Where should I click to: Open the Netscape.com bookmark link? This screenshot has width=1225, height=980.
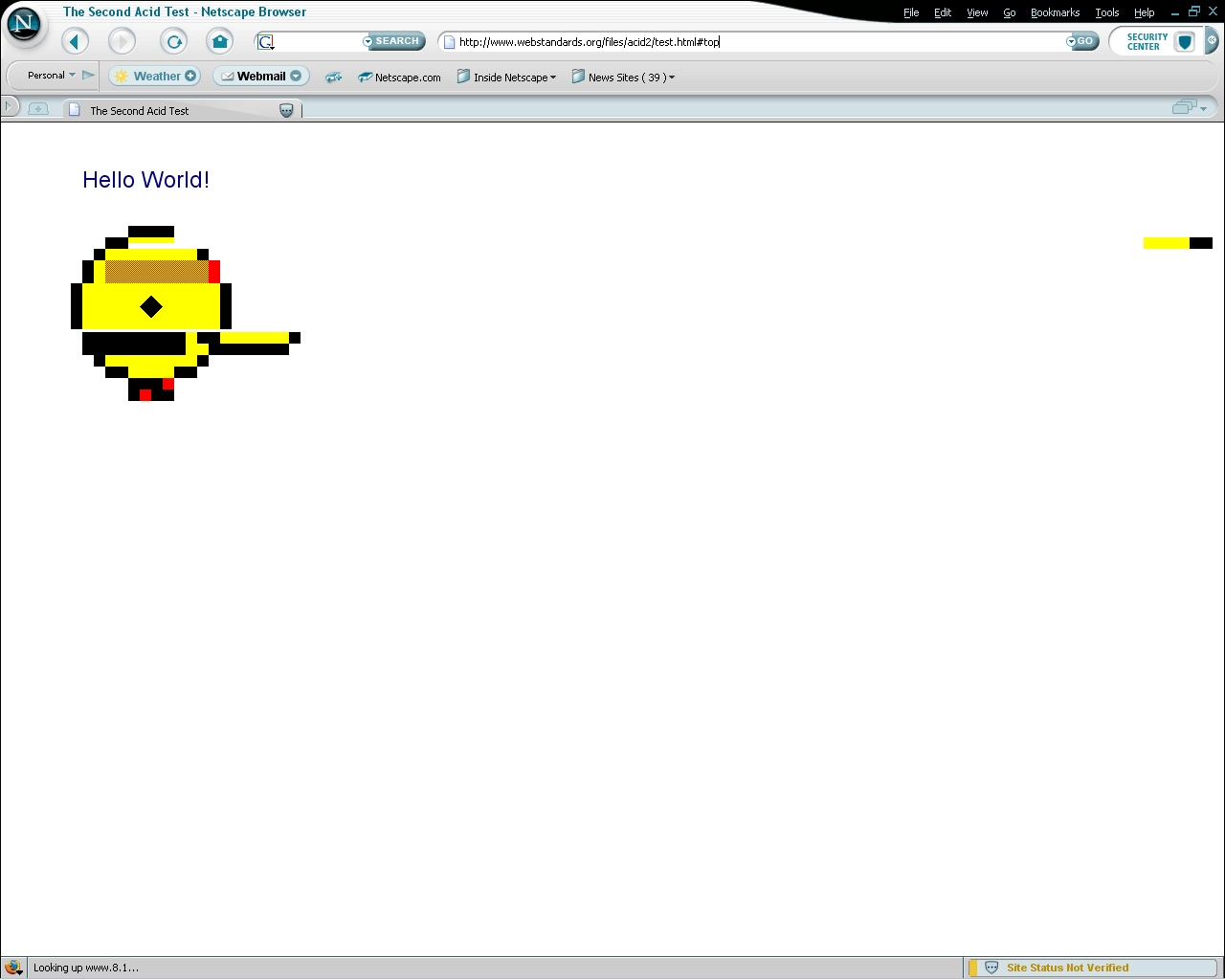click(399, 78)
